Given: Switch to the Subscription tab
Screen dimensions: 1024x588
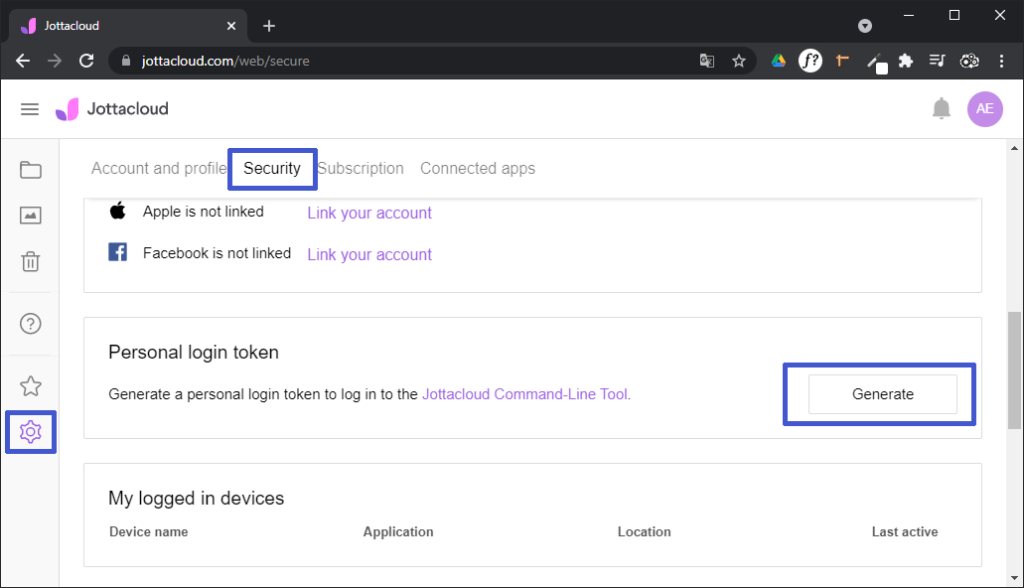Looking at the screenshot, I should (360, 169).
